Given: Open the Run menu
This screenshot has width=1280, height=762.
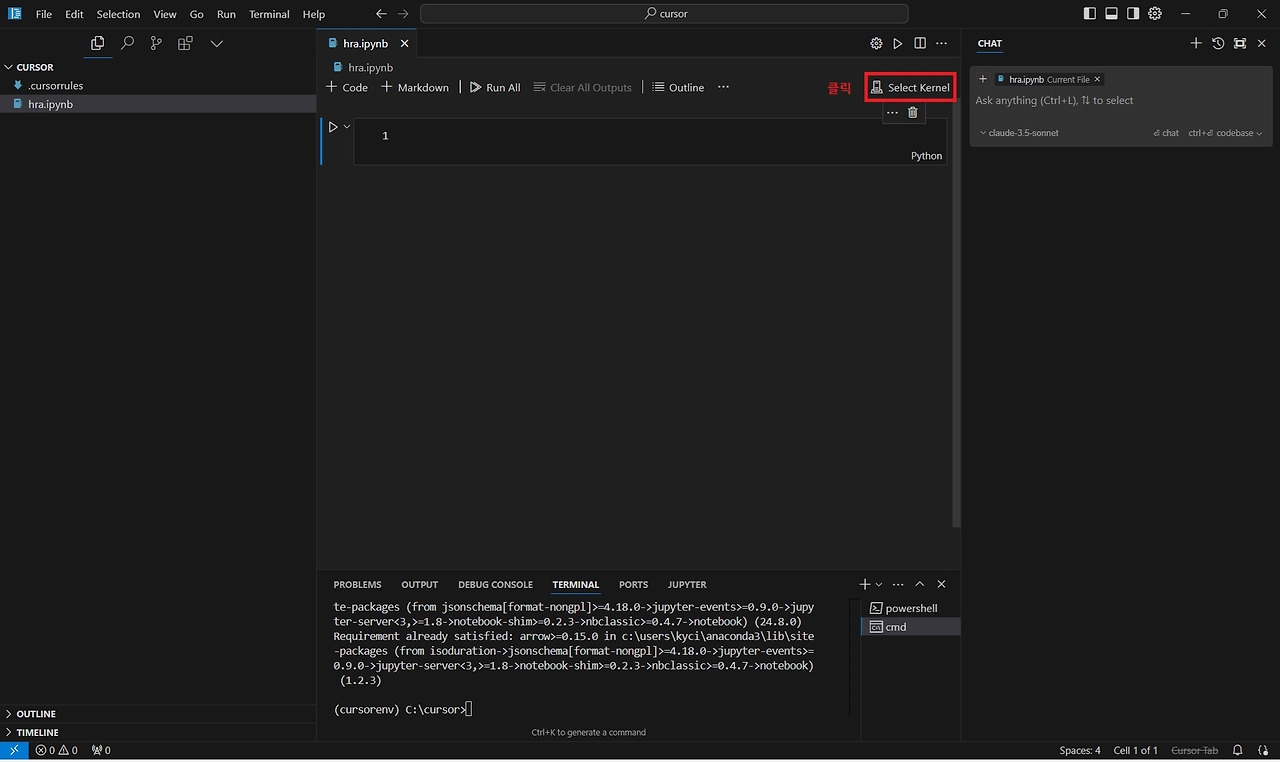Looking at the screenshot, I should 226,14.
